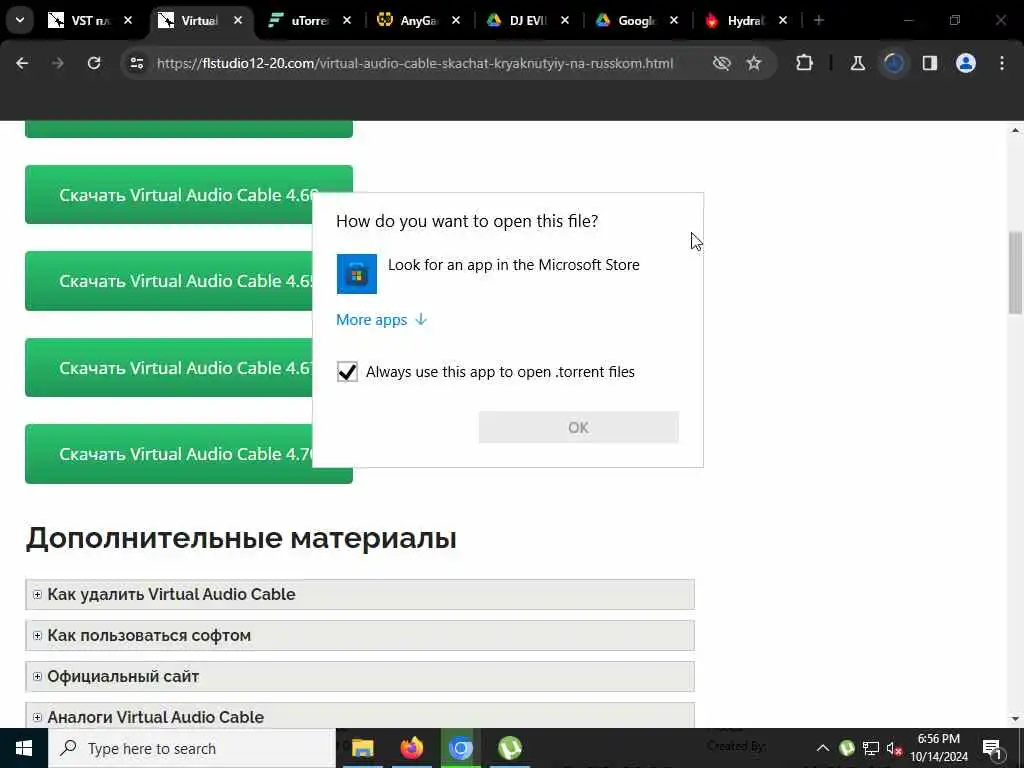Click the uTorrent system tray icon
The height and width of the screenshot is (768, 1024).
[847, 748]
